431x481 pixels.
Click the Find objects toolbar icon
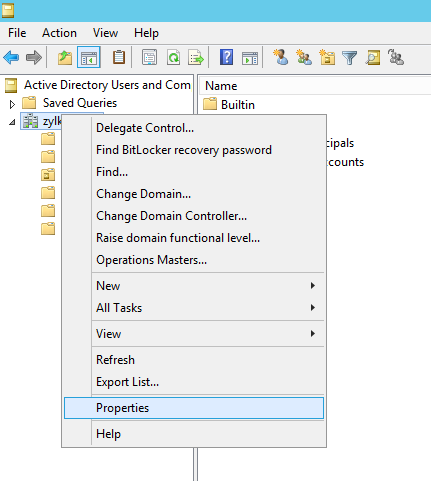pyautogui.click(x=373, y=58)
